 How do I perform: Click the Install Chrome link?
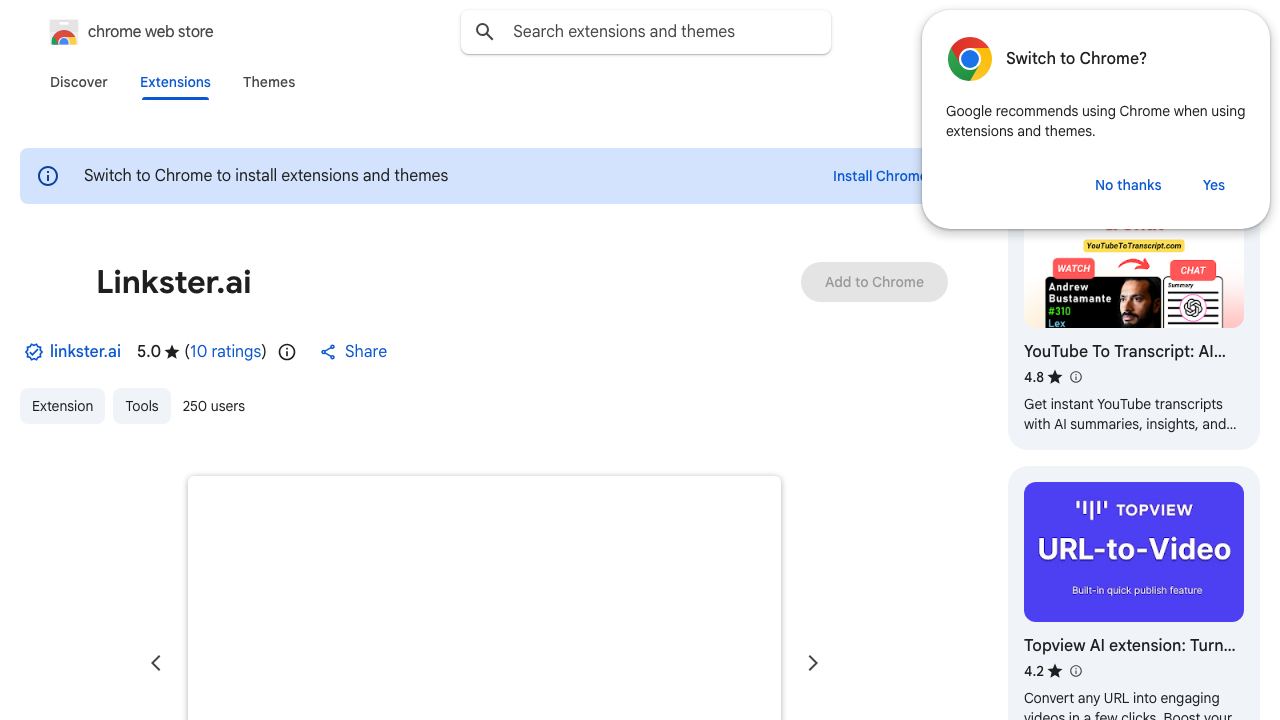tap(878, 176)
